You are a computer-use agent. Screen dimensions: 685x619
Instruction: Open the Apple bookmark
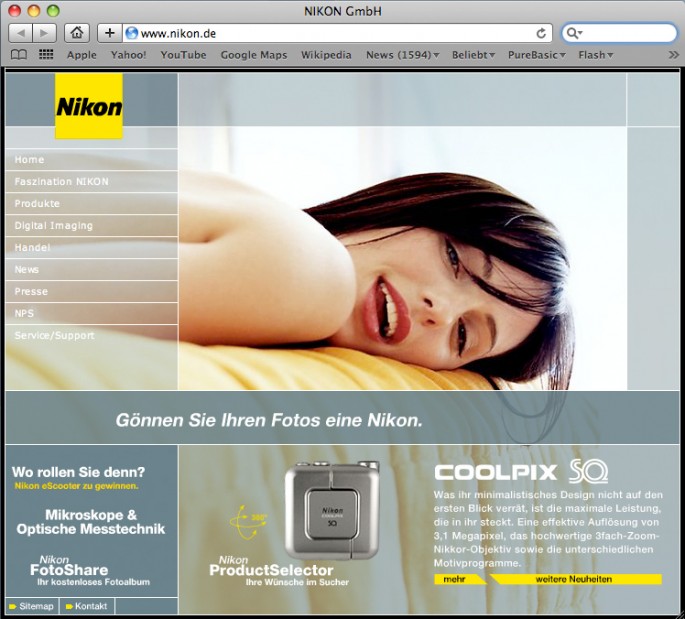click(x=82, y=55)
